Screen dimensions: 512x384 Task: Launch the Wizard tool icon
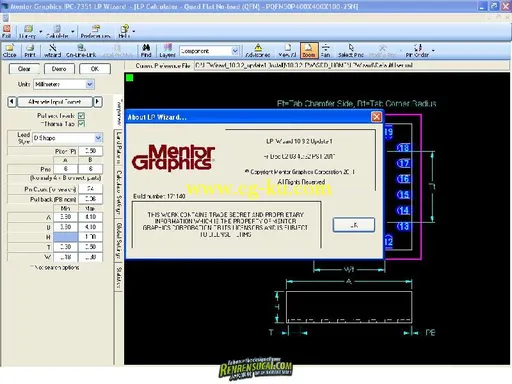coord(52,51)
